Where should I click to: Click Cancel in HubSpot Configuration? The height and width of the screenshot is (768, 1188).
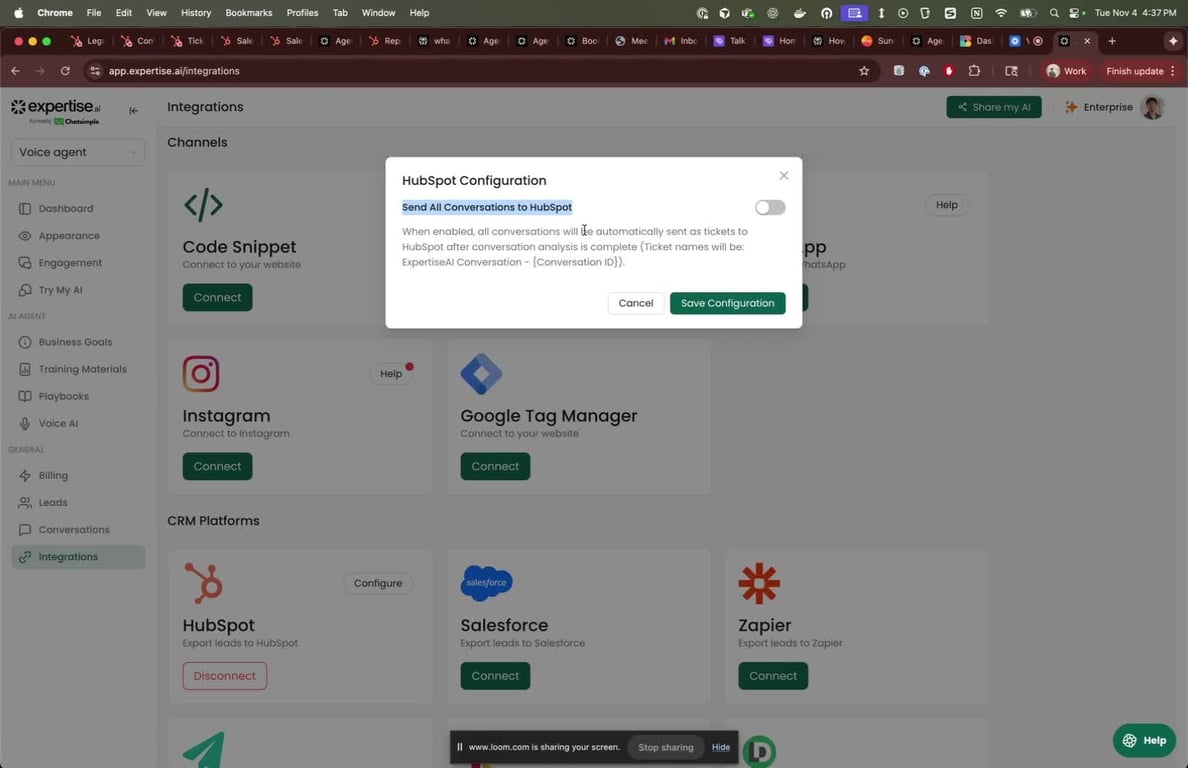[636, 303]
